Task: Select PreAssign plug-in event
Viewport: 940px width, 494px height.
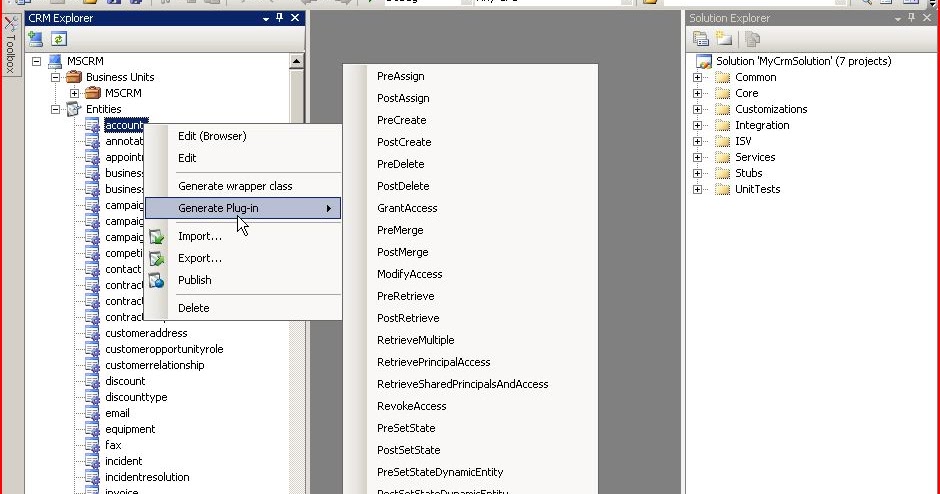Action: 400,76
